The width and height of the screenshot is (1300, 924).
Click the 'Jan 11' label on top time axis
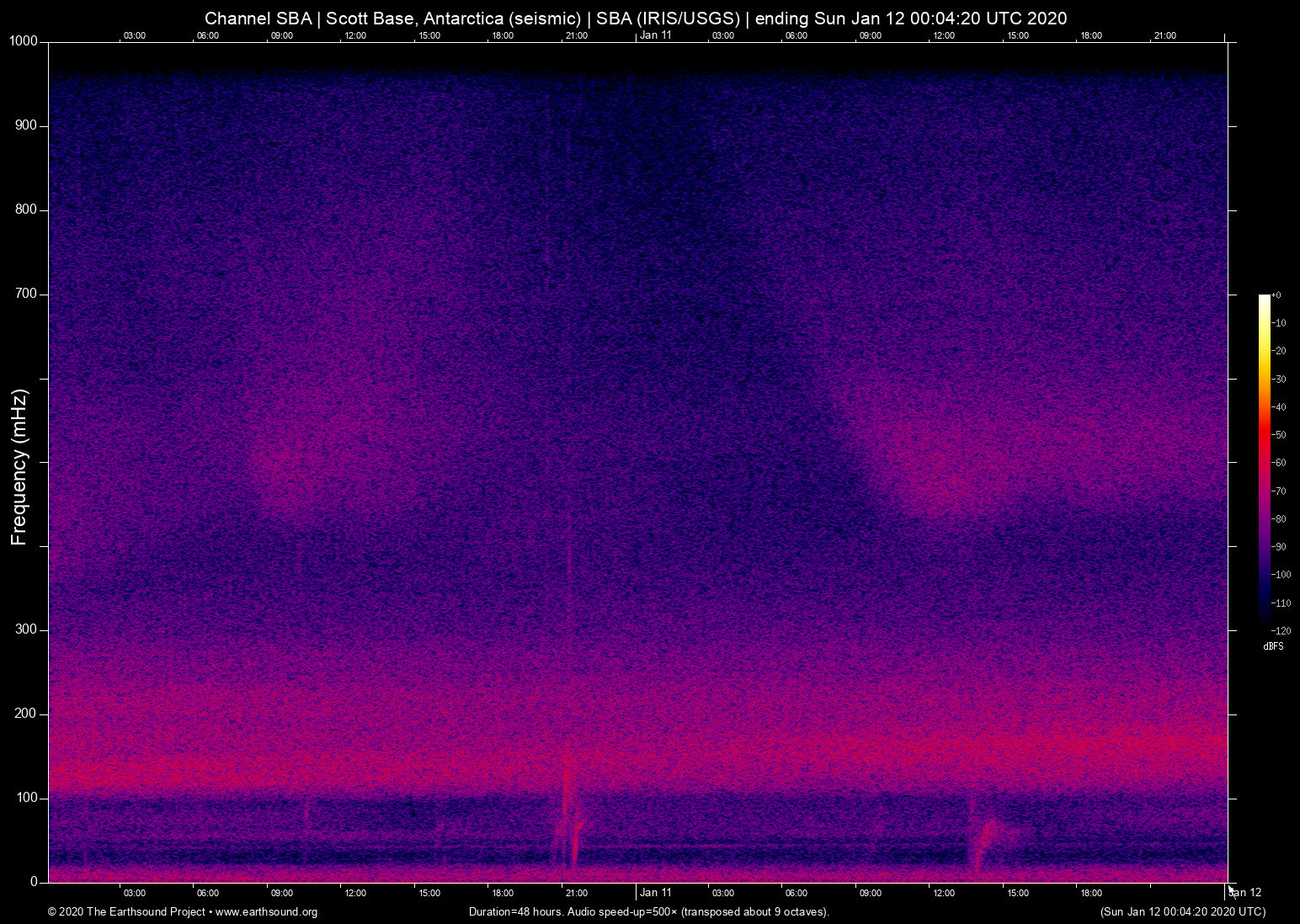(x=656, y=35)
